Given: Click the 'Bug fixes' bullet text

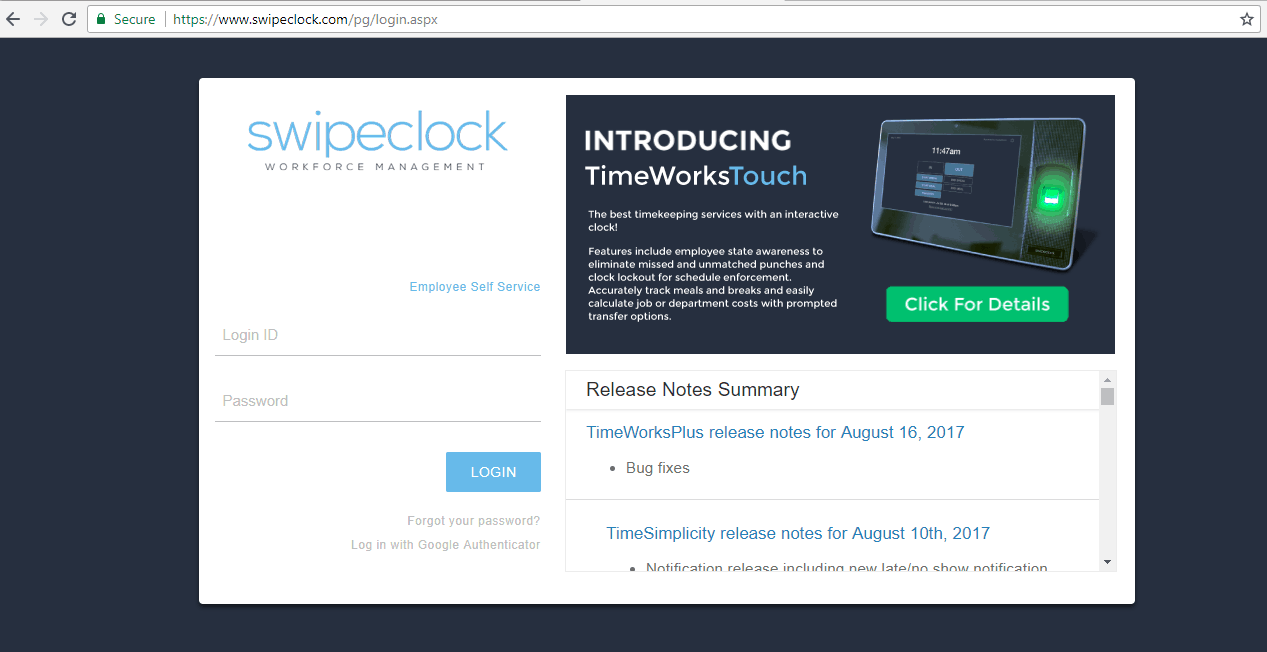Looking at the screenshot, I should tap(658, 468).
